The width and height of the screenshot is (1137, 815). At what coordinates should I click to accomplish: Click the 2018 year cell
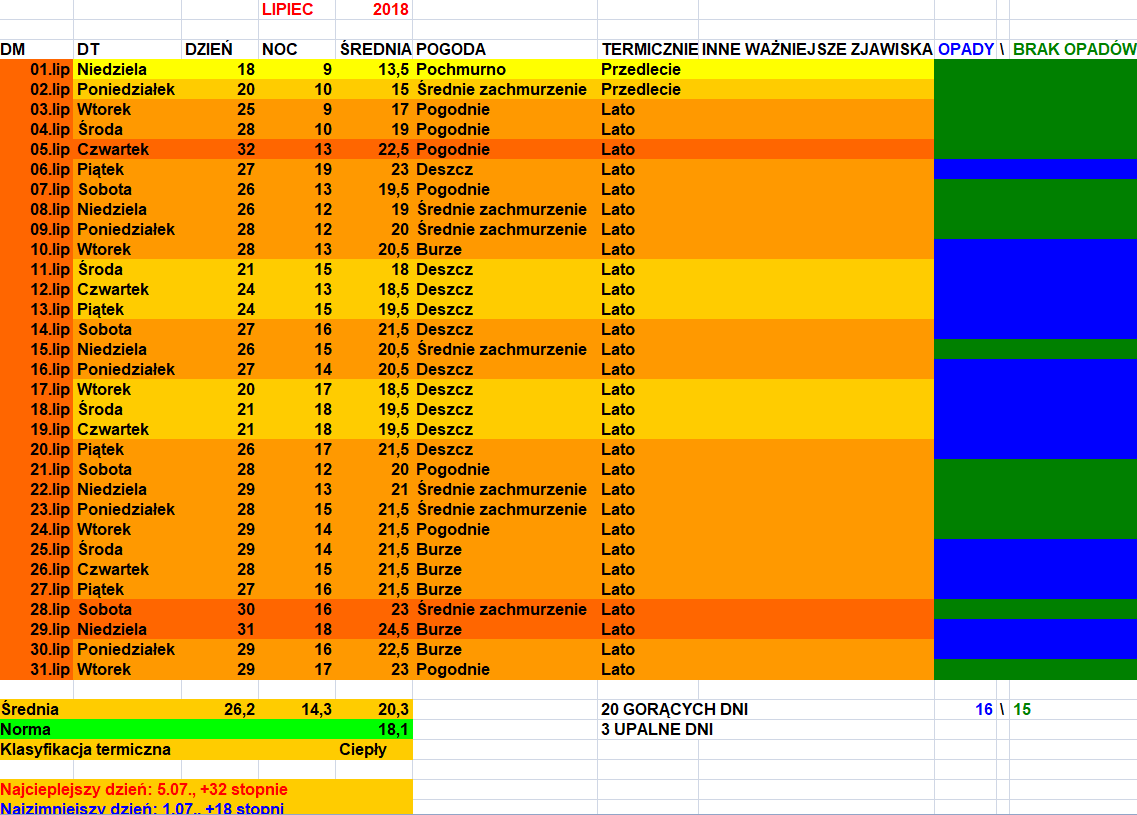click(x=376, y=9)
